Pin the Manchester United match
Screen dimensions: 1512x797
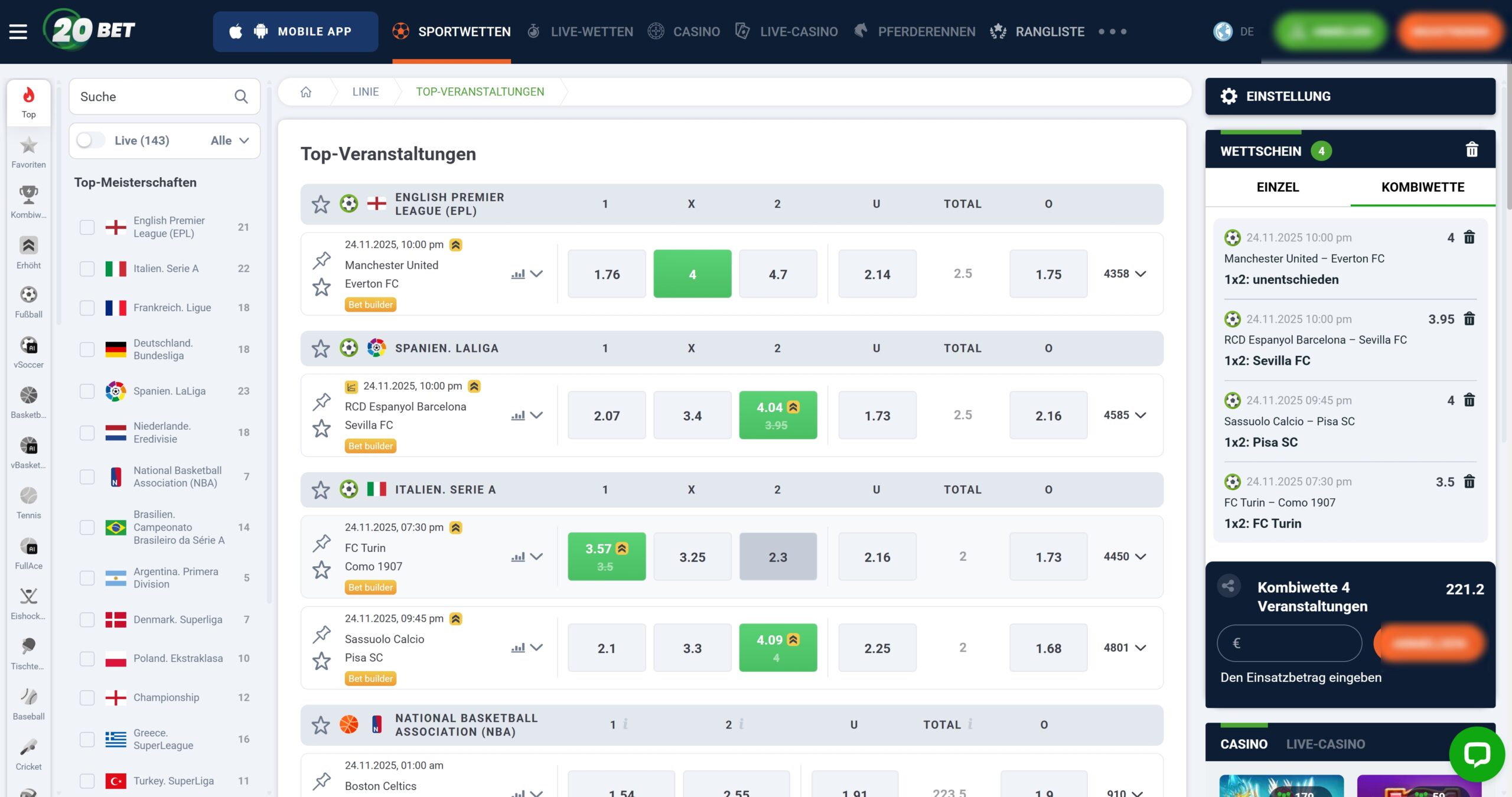click(x=322, y=260)
